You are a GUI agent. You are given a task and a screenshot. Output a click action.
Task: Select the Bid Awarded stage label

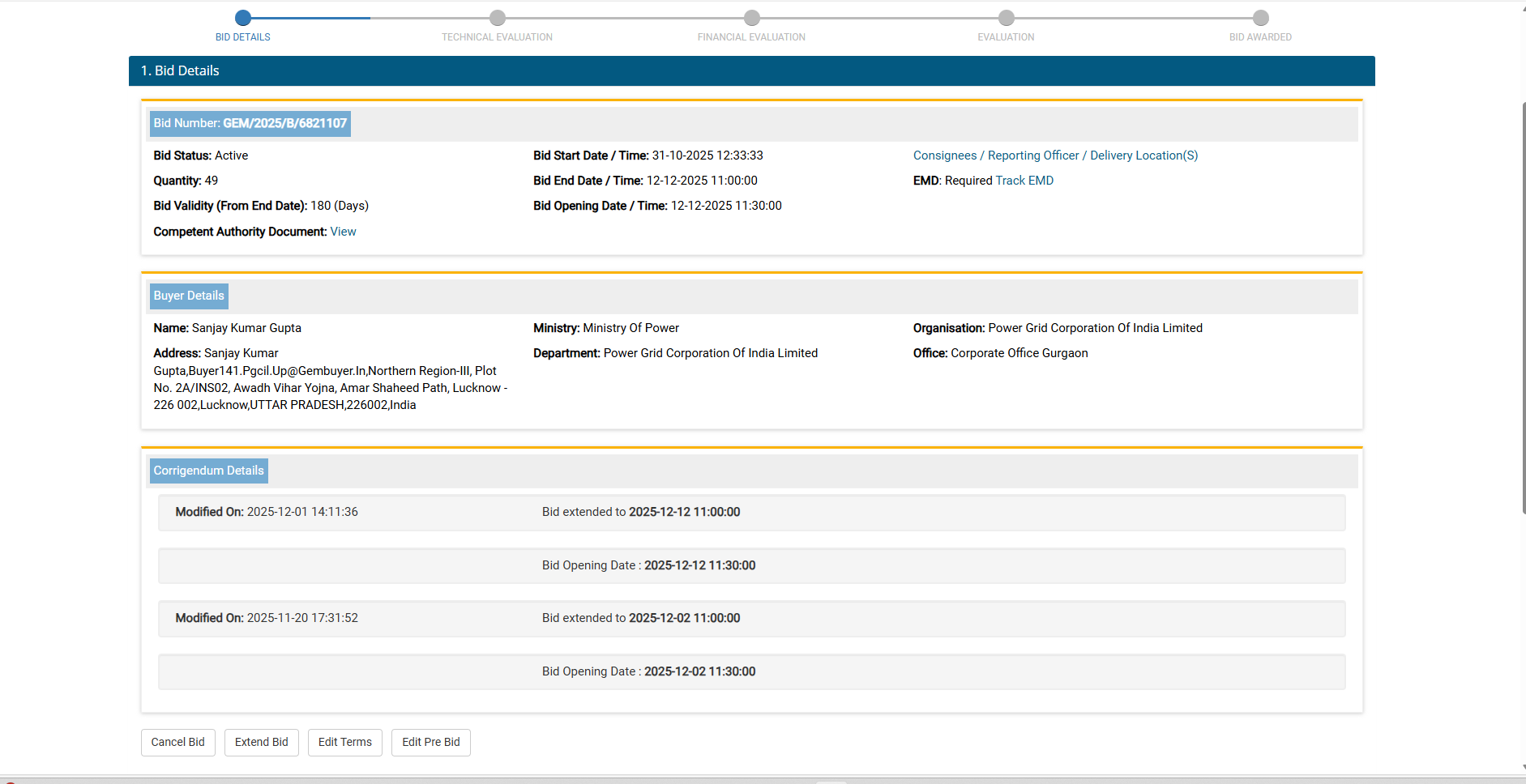click(x=1260, y=37)
